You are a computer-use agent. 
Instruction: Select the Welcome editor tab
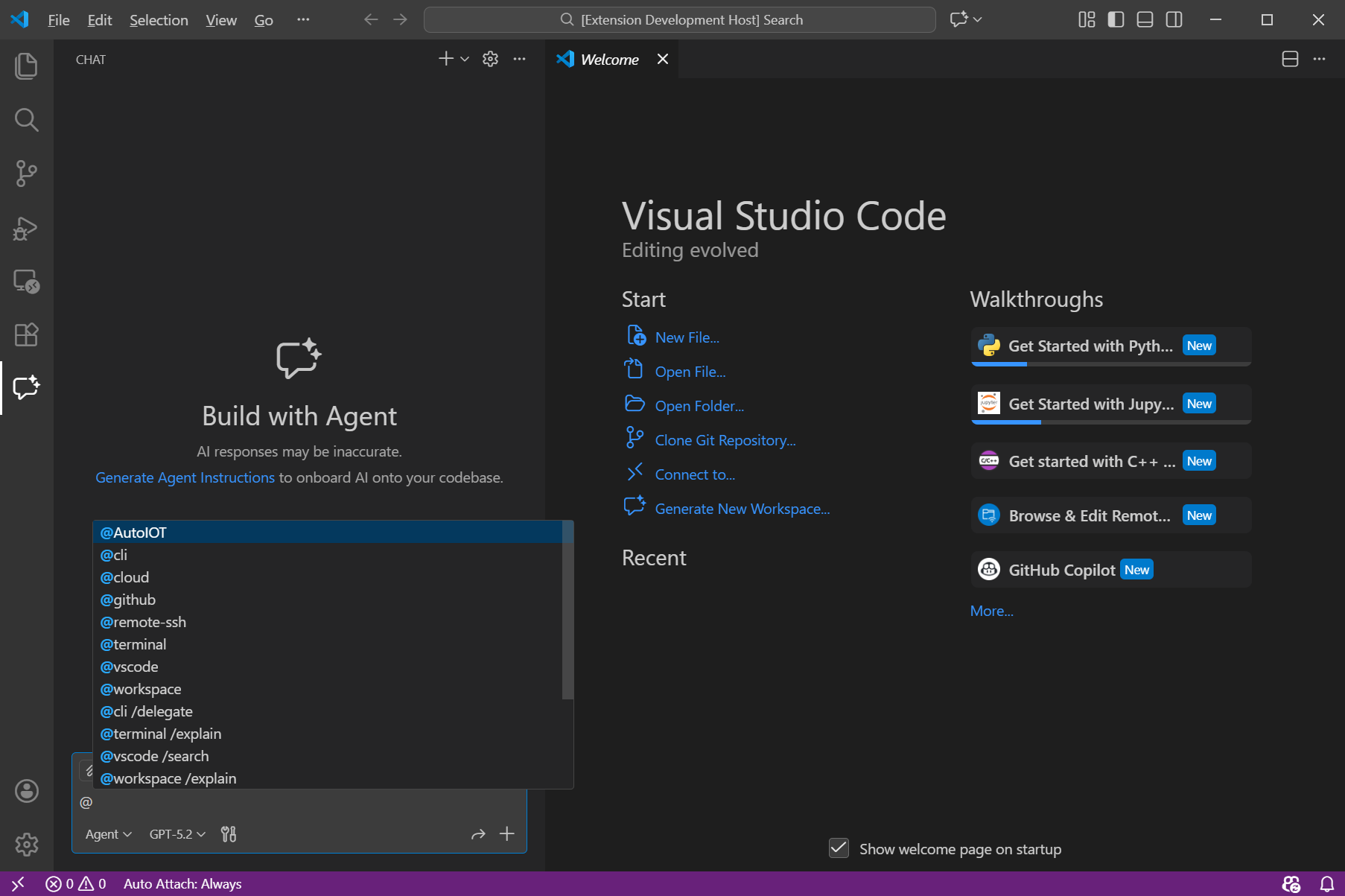608,60
